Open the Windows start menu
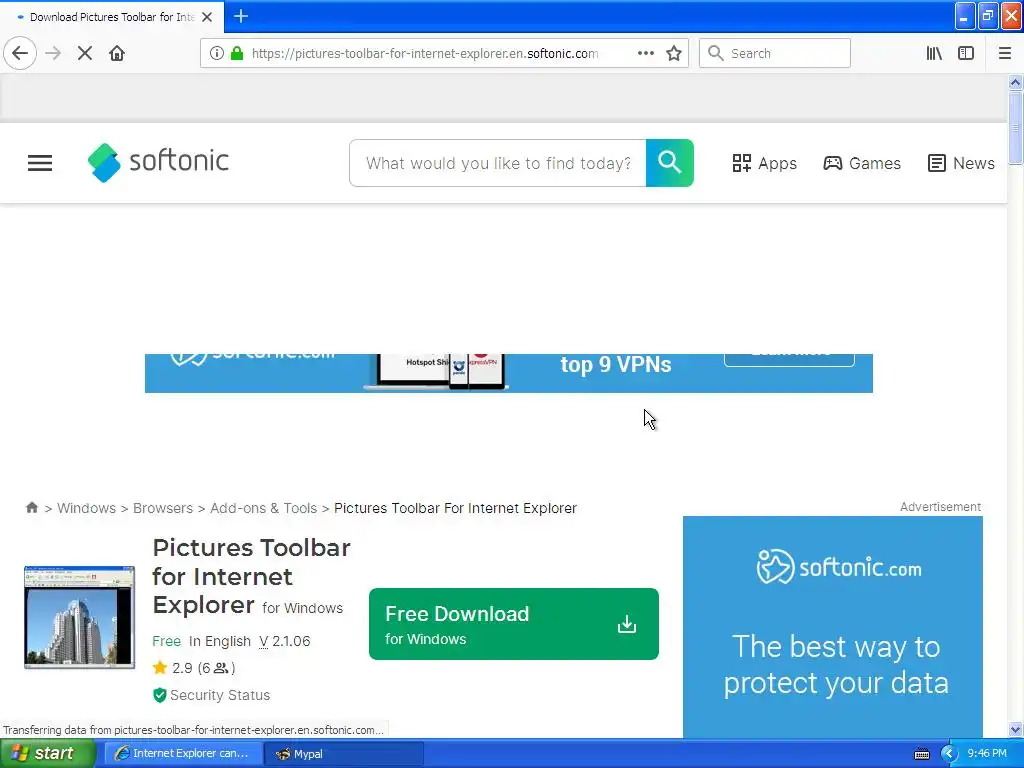1024x768 pixels. click(x=47, y=753)
